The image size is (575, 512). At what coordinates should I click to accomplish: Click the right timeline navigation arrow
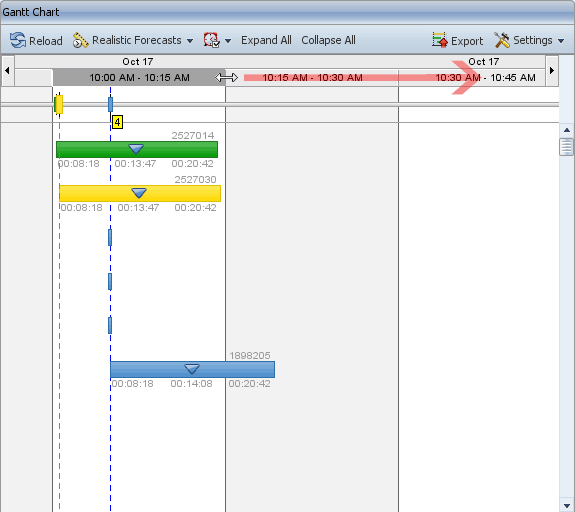tap(552, 70)
